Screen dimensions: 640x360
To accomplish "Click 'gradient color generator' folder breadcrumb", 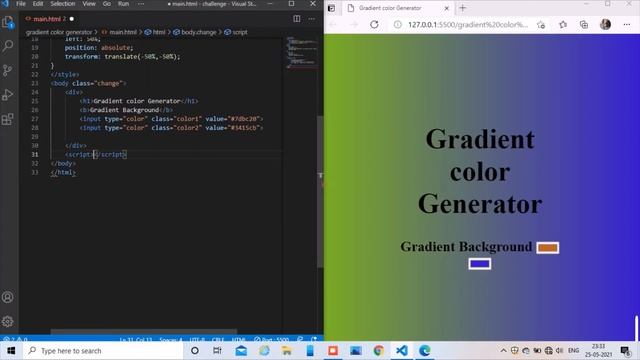I will pyautogui.click(x=59, y=32).
